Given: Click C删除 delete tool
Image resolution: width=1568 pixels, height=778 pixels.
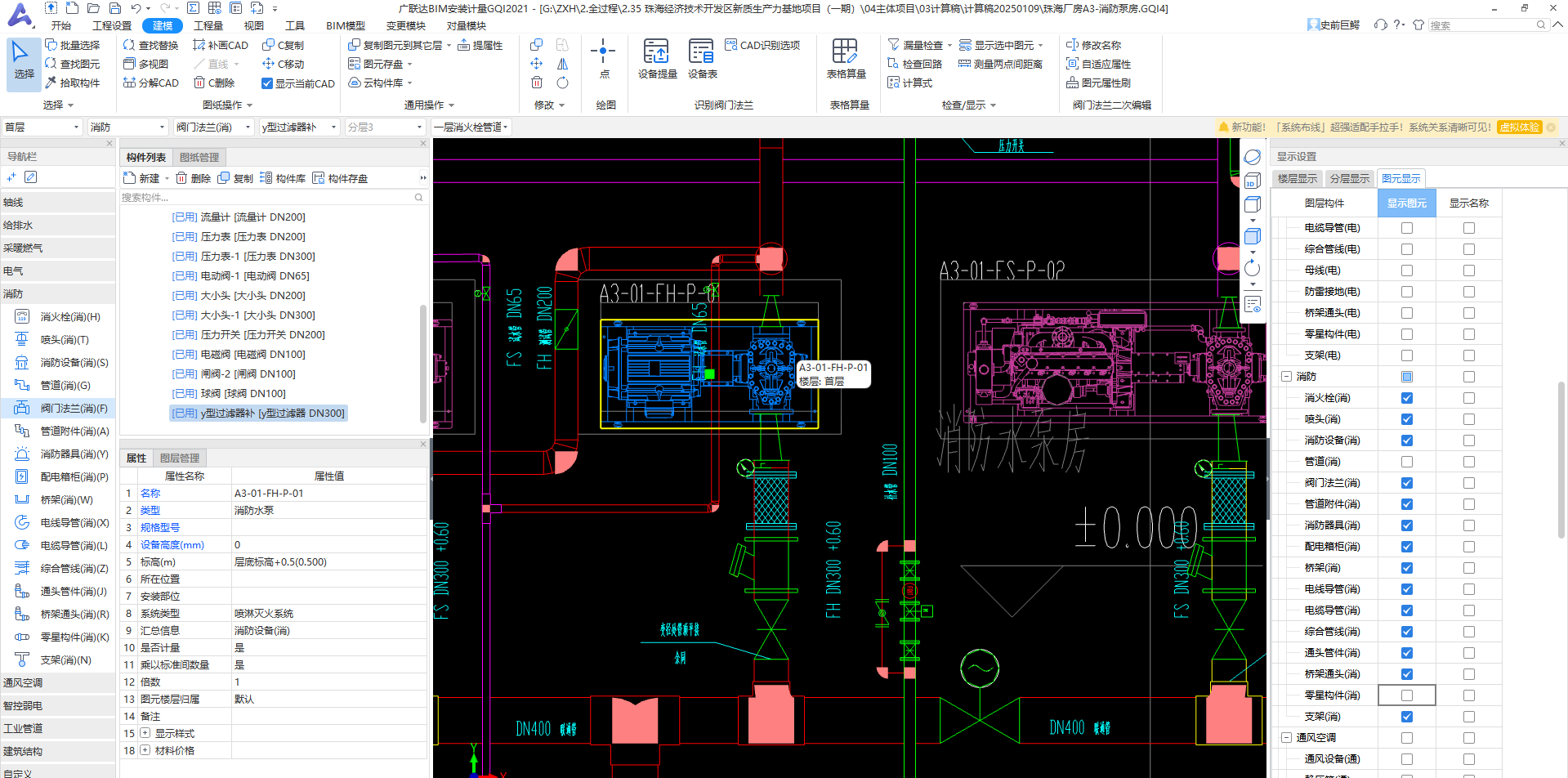Looking at the screenshot, I should pyautogui.click(x=214, y=83).
